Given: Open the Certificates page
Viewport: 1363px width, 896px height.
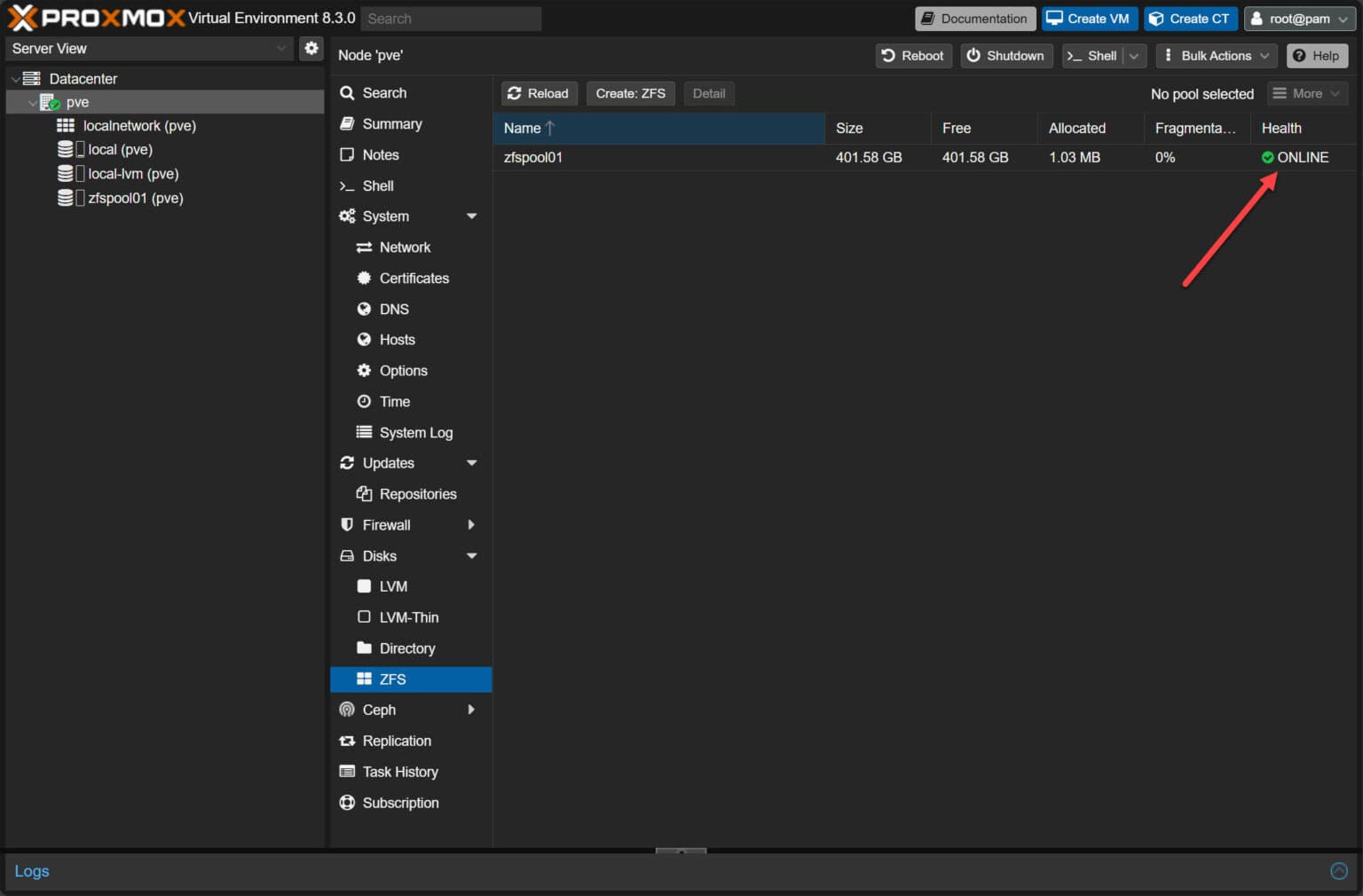Looking at the screenshot, I should tap(414, 278).
